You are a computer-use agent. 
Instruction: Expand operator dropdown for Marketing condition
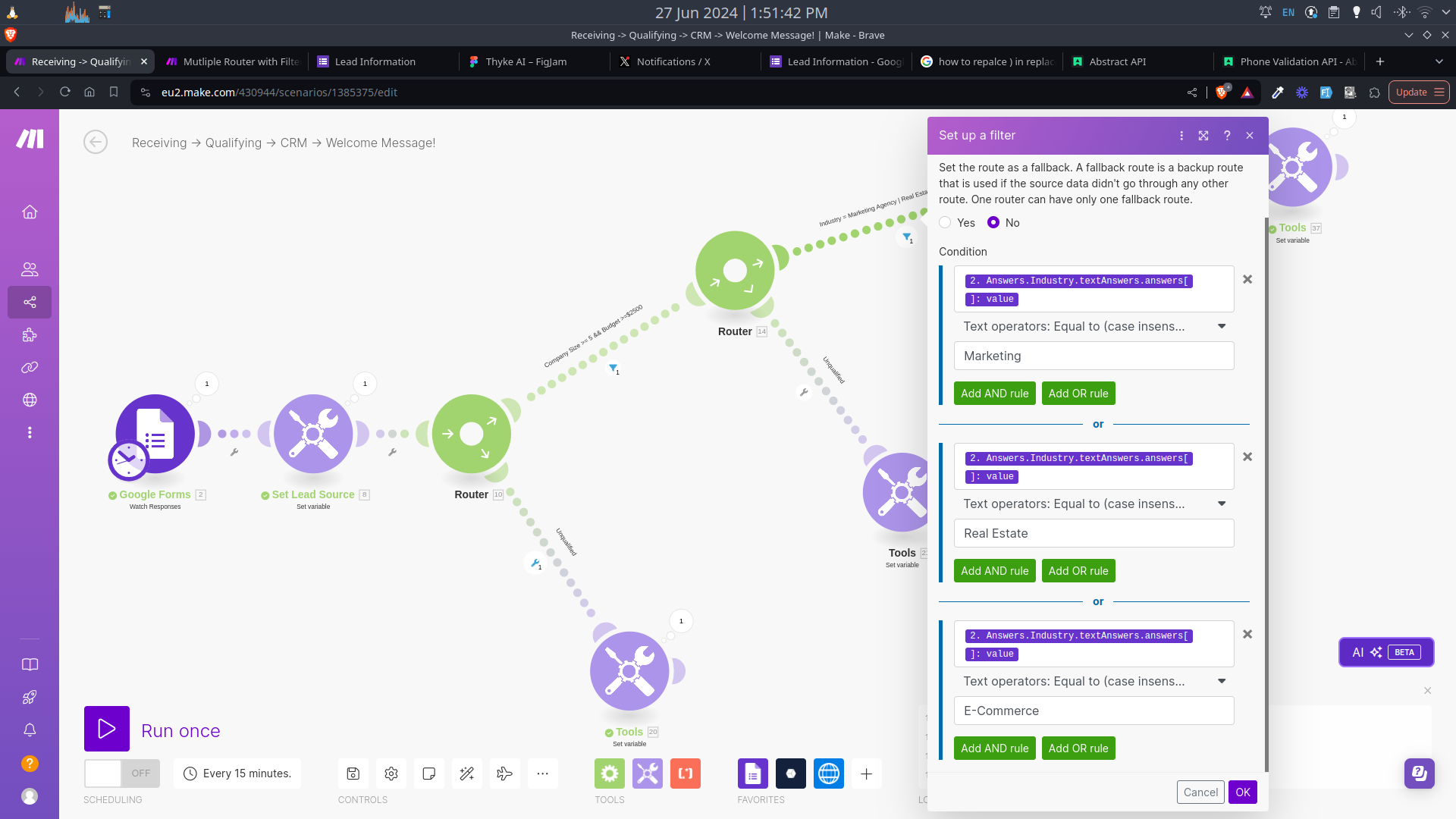tap(1221, 326)
